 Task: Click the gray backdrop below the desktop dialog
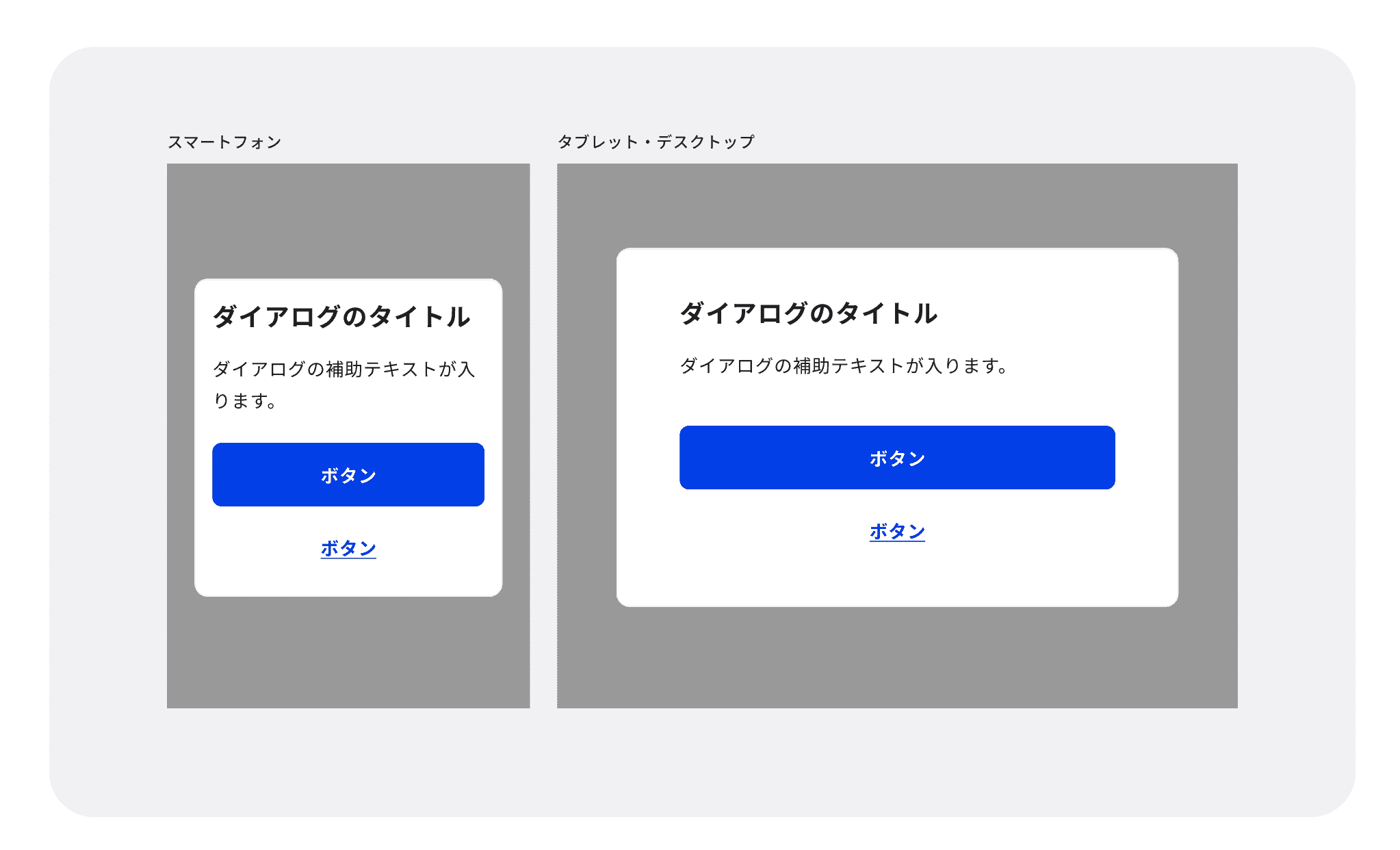click(x=896, y=658)
